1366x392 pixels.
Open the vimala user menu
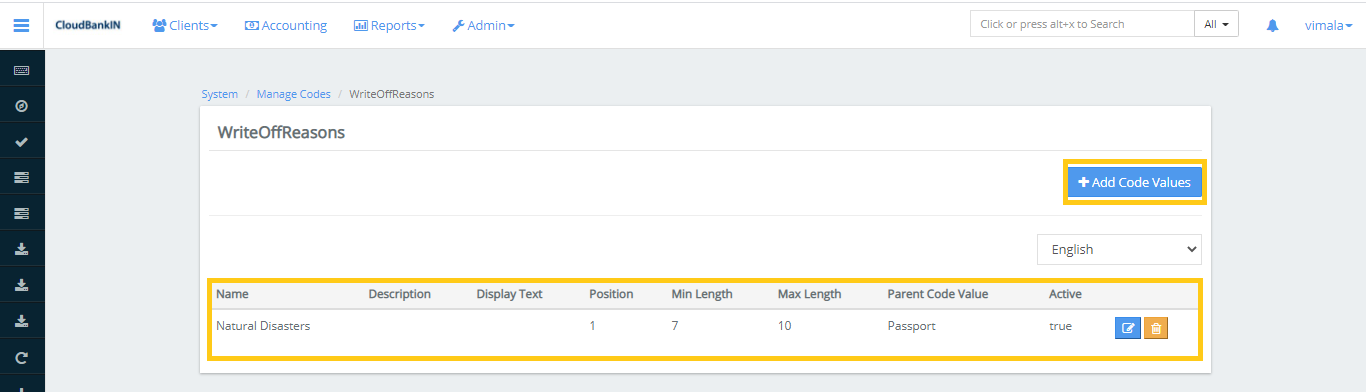pyautogui.click(x=1328, y=26)
